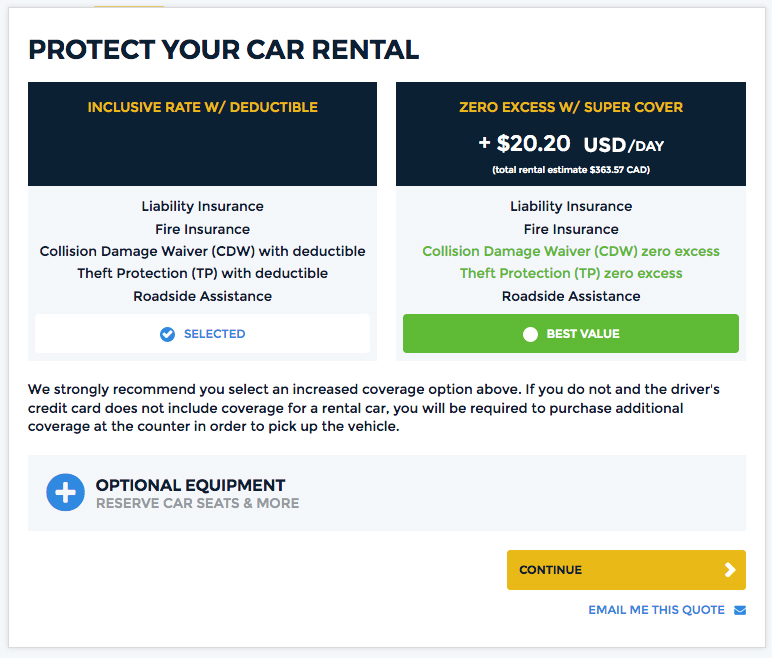Click the RESERVE CAR SEATS & MORE subtitle

[x=197, y=503]
